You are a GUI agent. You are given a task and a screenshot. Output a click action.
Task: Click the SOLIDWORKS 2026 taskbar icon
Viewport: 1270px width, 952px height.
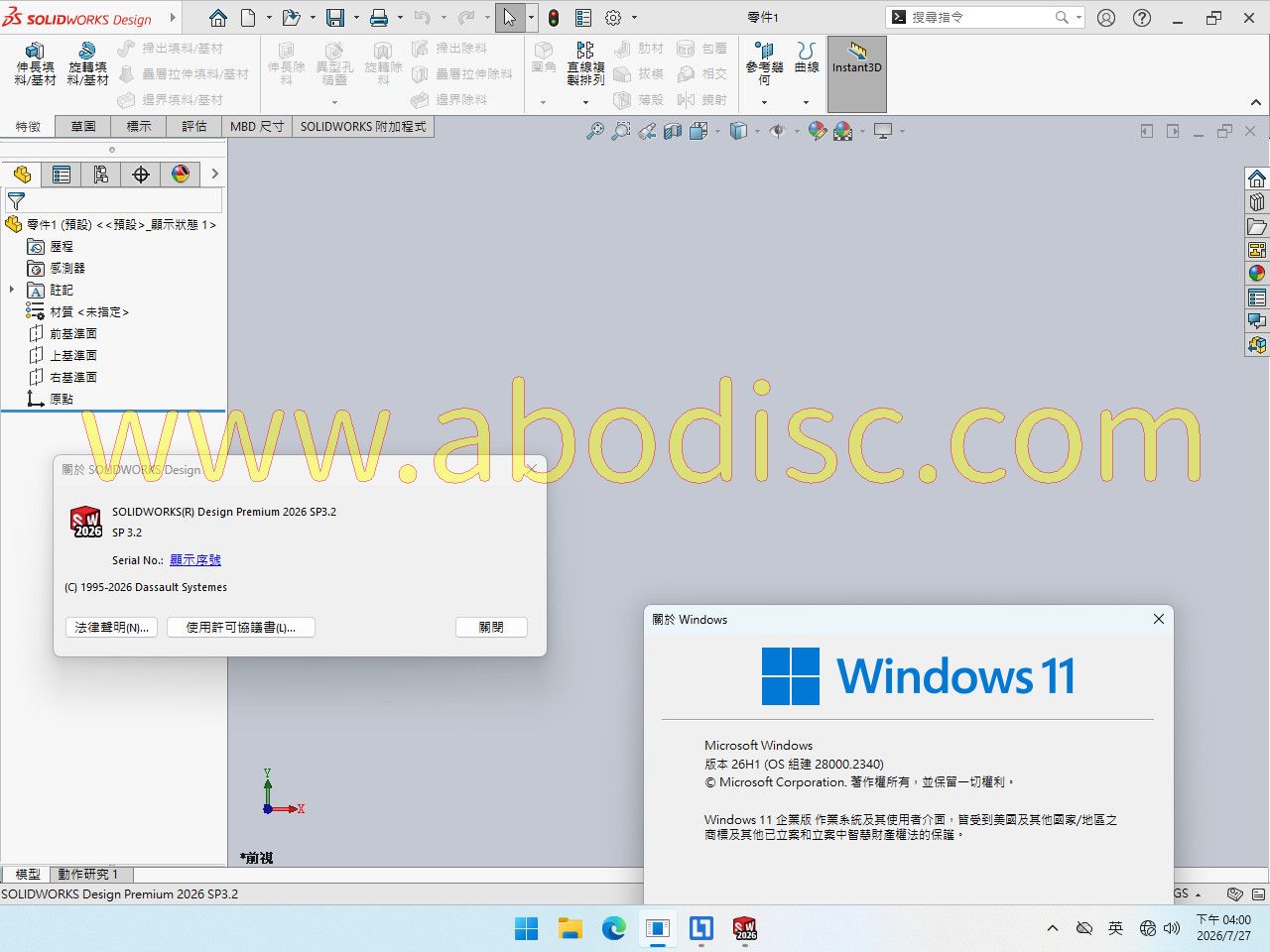(x=745, y=928)
